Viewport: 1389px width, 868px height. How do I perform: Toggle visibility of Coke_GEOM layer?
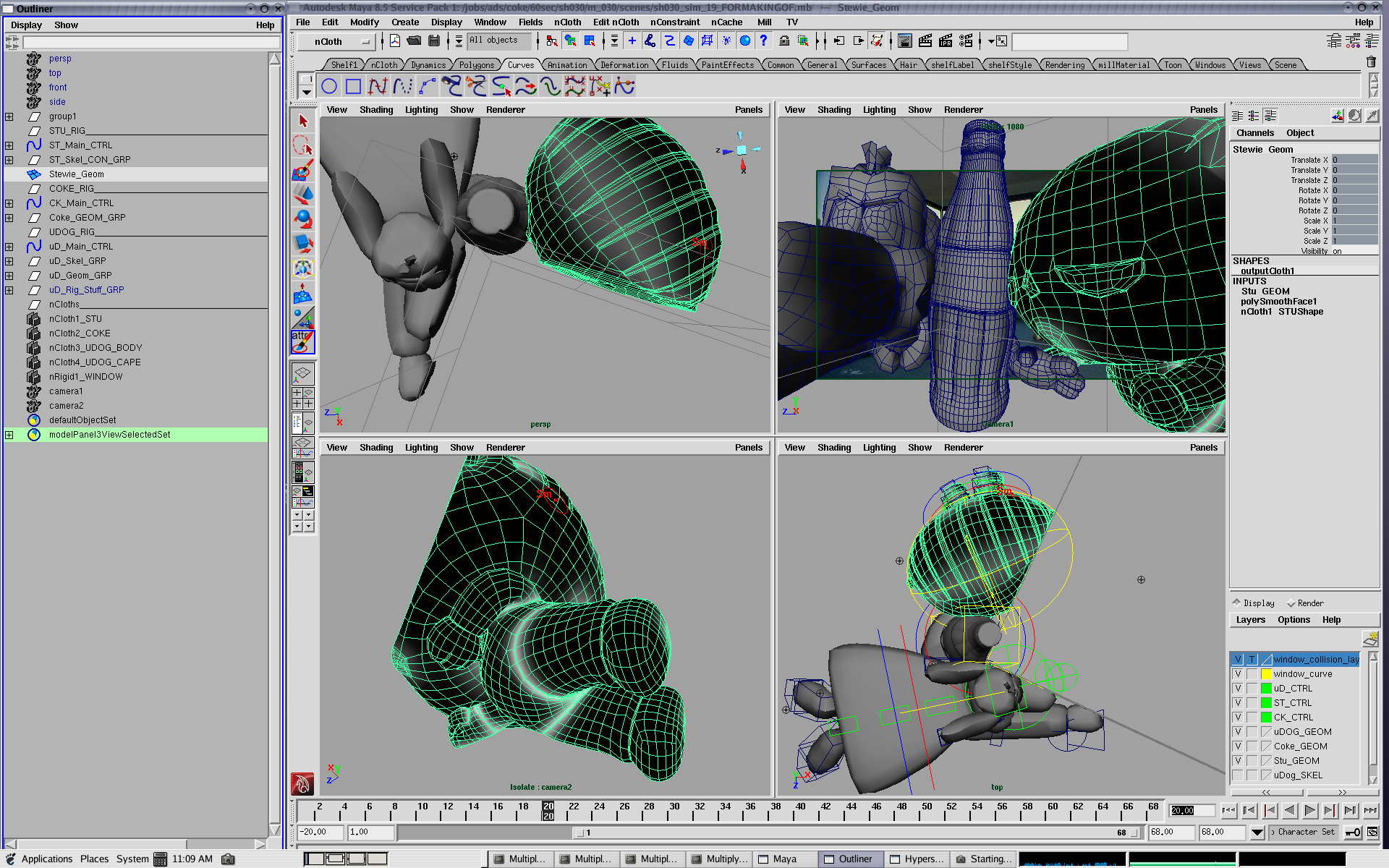1238,746
